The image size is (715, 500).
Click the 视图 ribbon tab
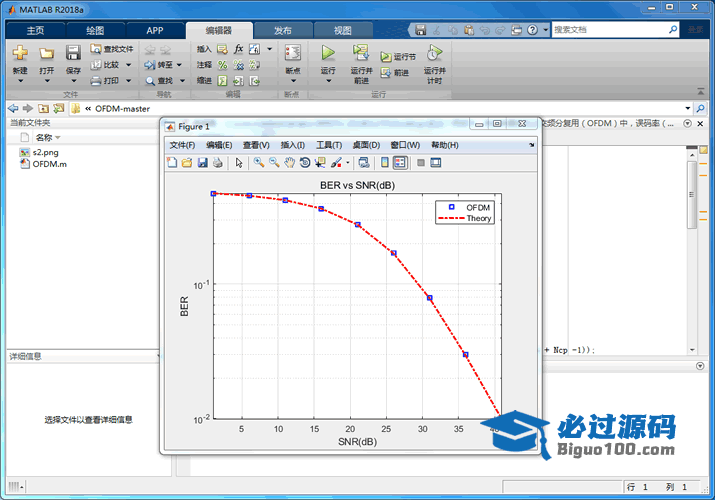[342, 31]
